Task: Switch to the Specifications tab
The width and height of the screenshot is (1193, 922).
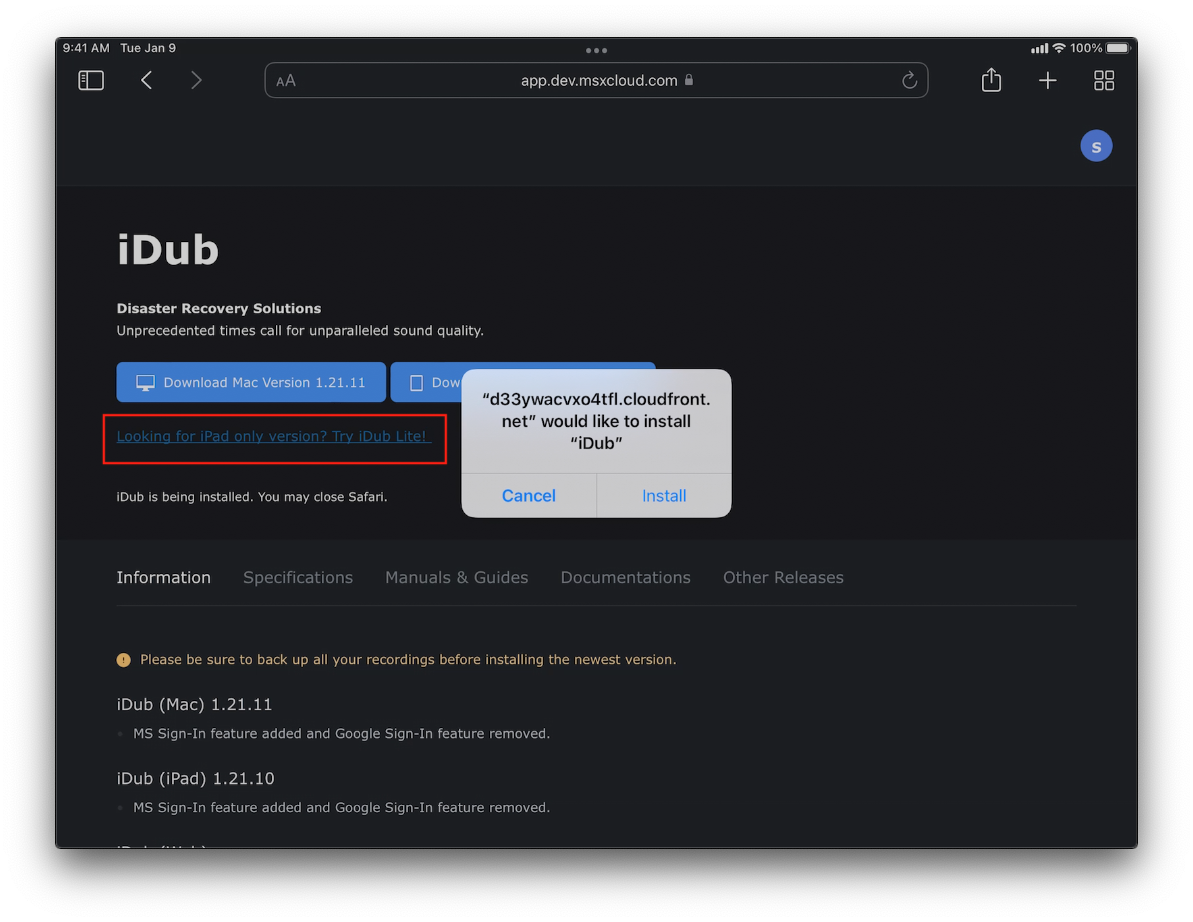Action: tap(298, 577)
